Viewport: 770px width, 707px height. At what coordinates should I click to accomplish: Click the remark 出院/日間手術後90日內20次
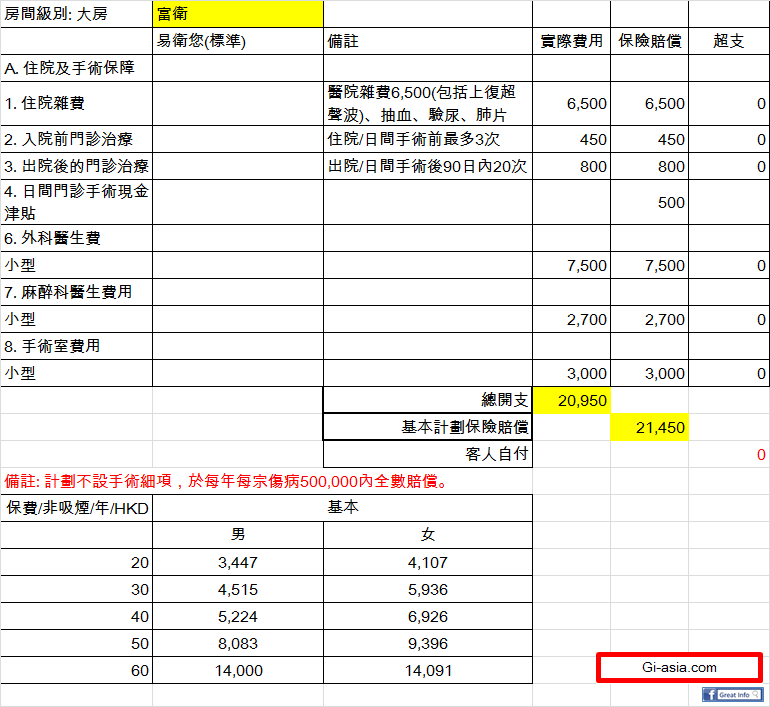pyautogui.click(x=428, y=166)
